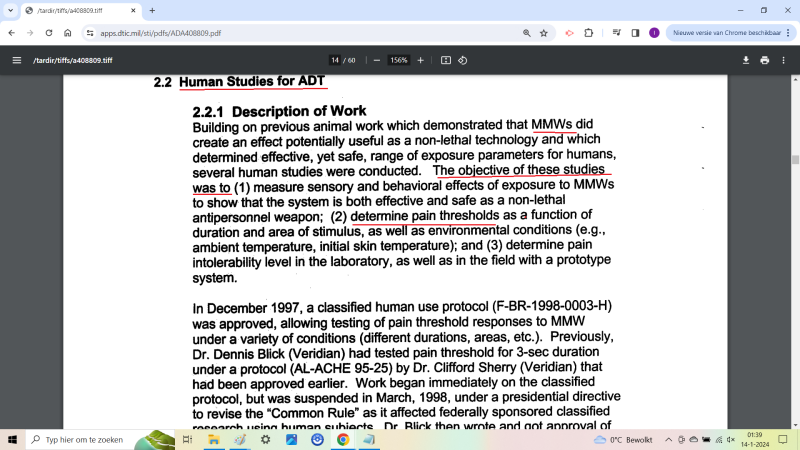Viewport: 800px width, 450px height.
Task: Open Google Chrome taskbar icon
Action: [x=343, y=439]
